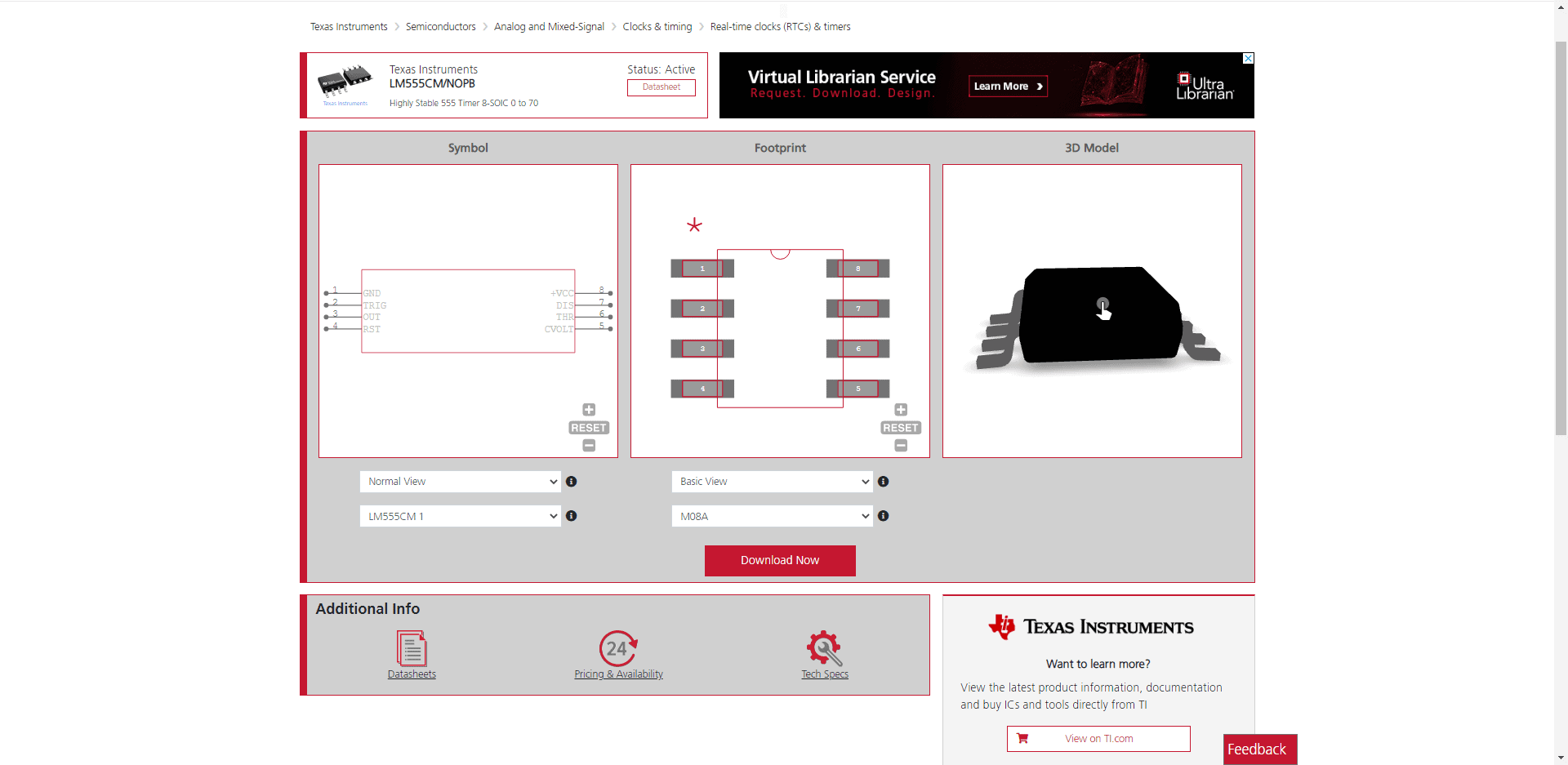Image resolution: width=1568 pixels, height=765 pixels.
Task: Open Pricing & Availability link
Action: click(618, 674)
